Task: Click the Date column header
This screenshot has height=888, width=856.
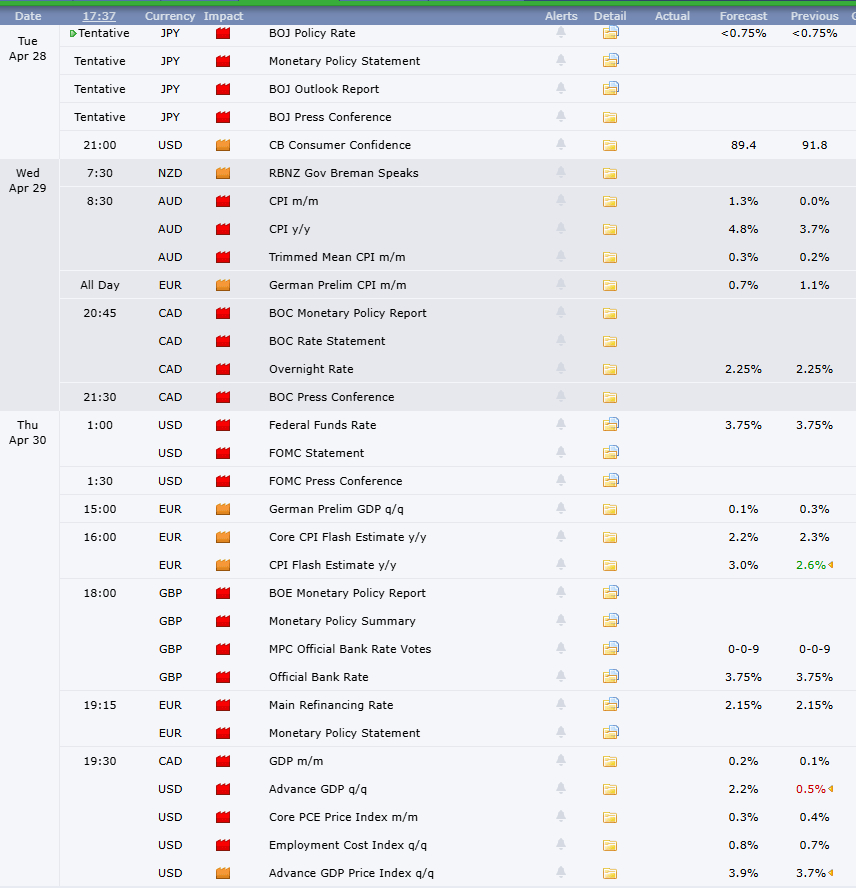Action: click(28, 15)
